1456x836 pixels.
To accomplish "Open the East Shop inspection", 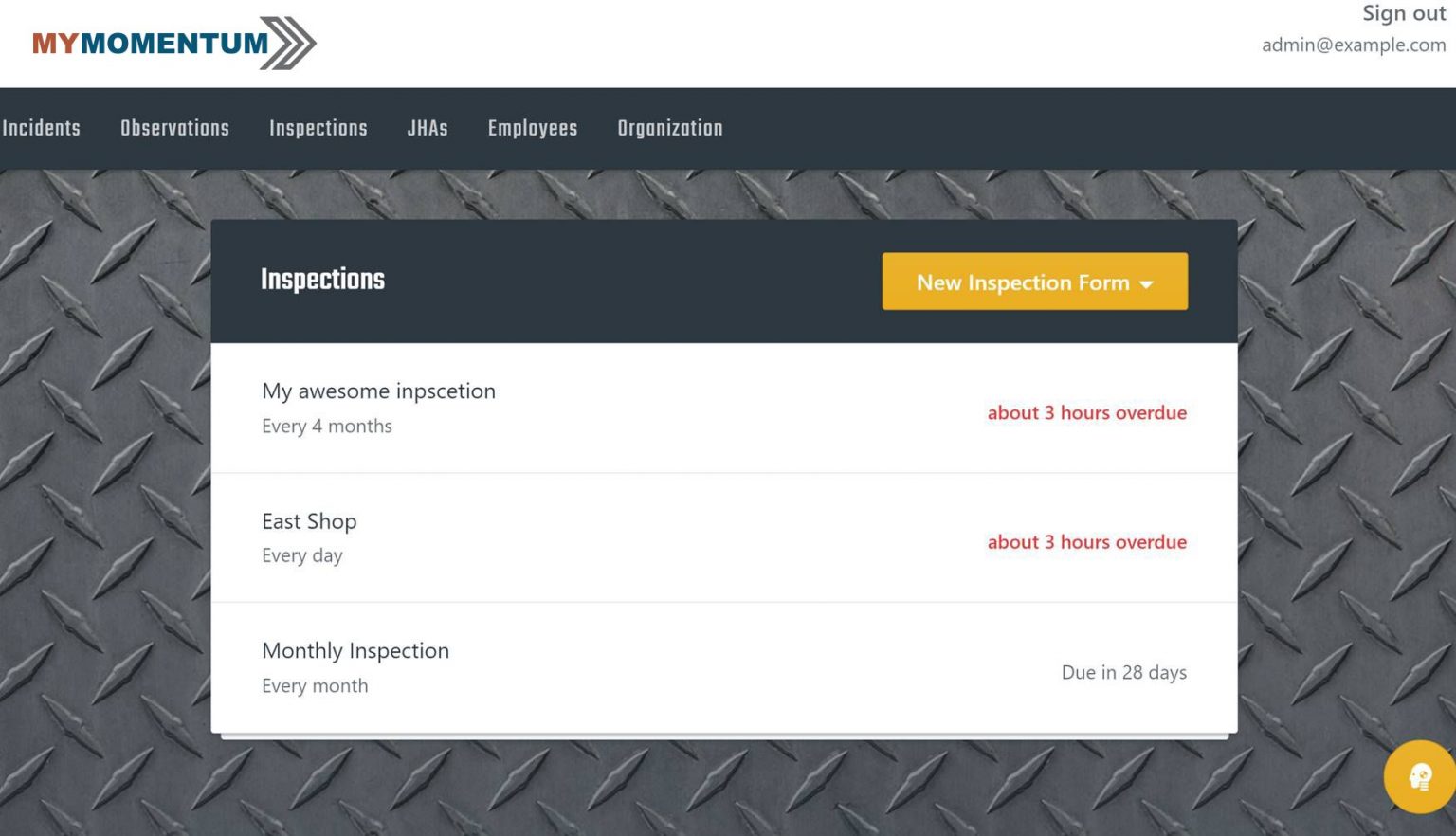I will click(724, 537).
